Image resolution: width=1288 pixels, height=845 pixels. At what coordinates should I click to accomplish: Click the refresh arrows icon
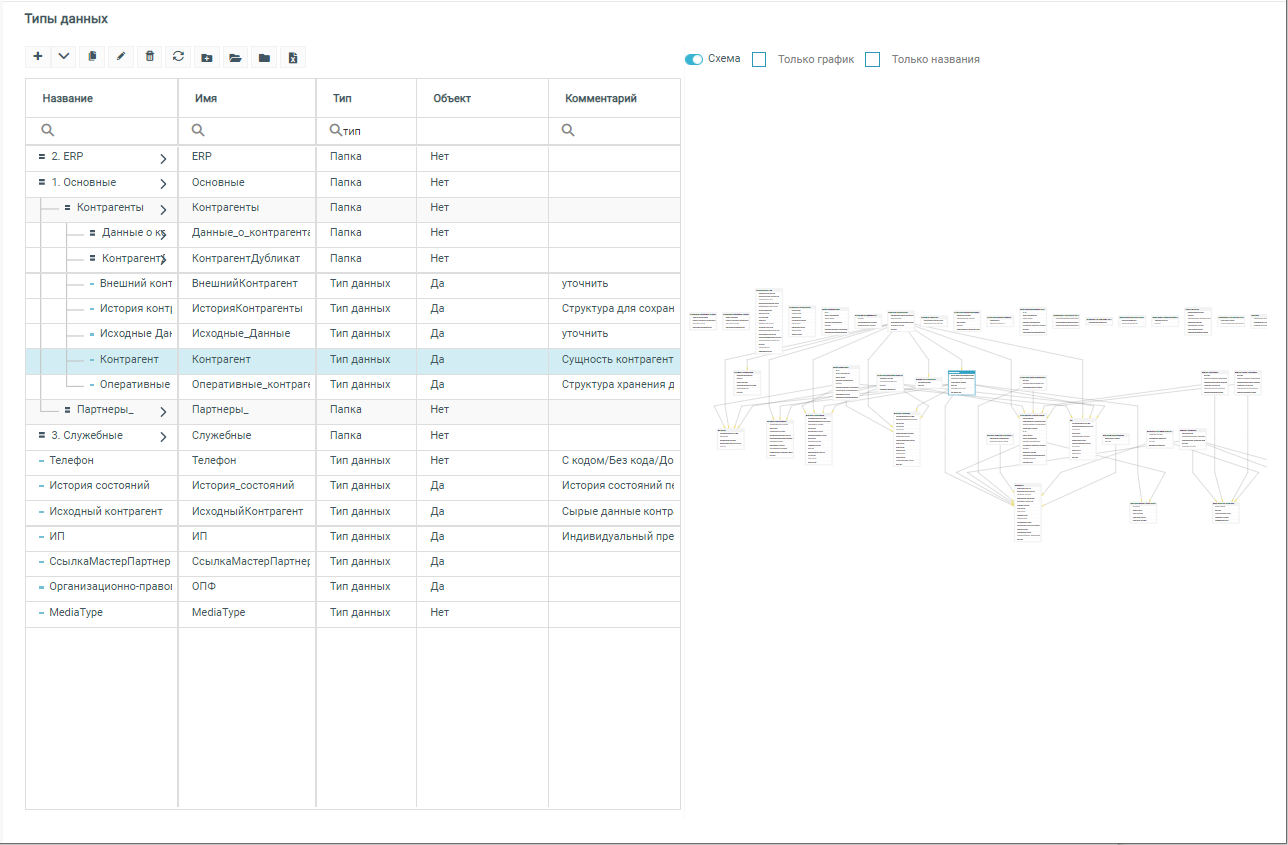(178, 57)
